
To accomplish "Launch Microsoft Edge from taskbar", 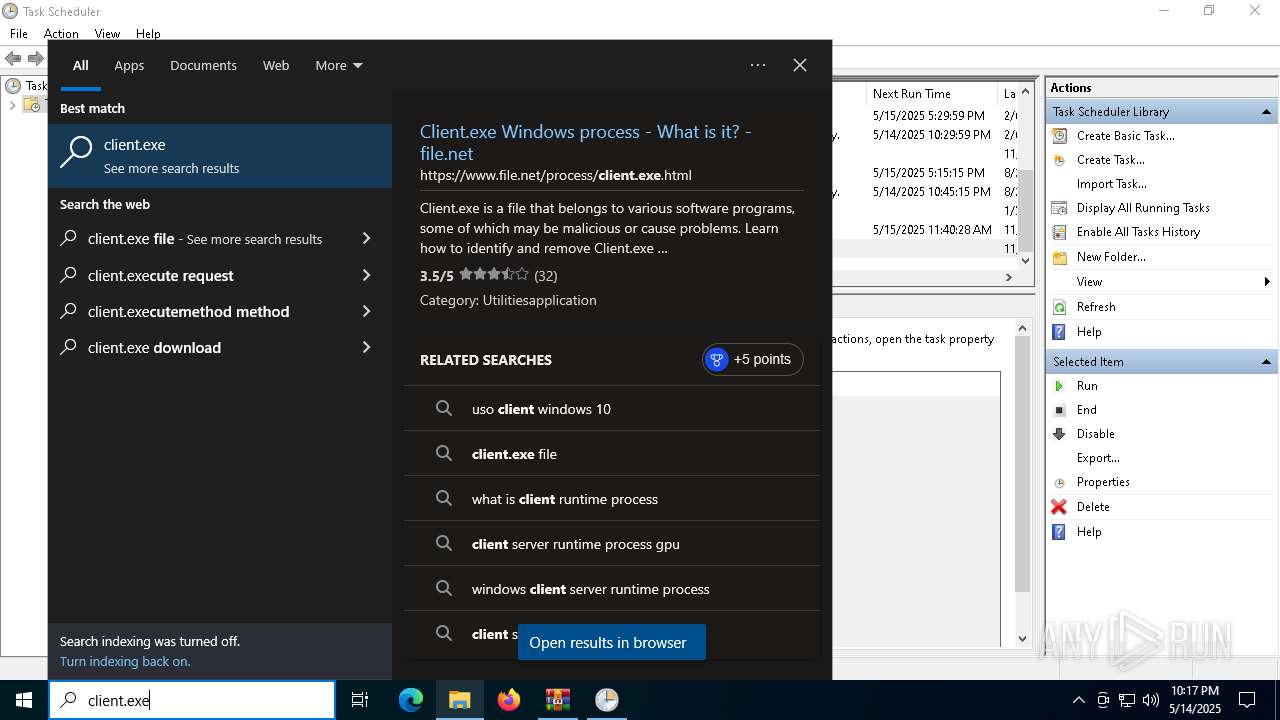I will [x=411, y=700].
